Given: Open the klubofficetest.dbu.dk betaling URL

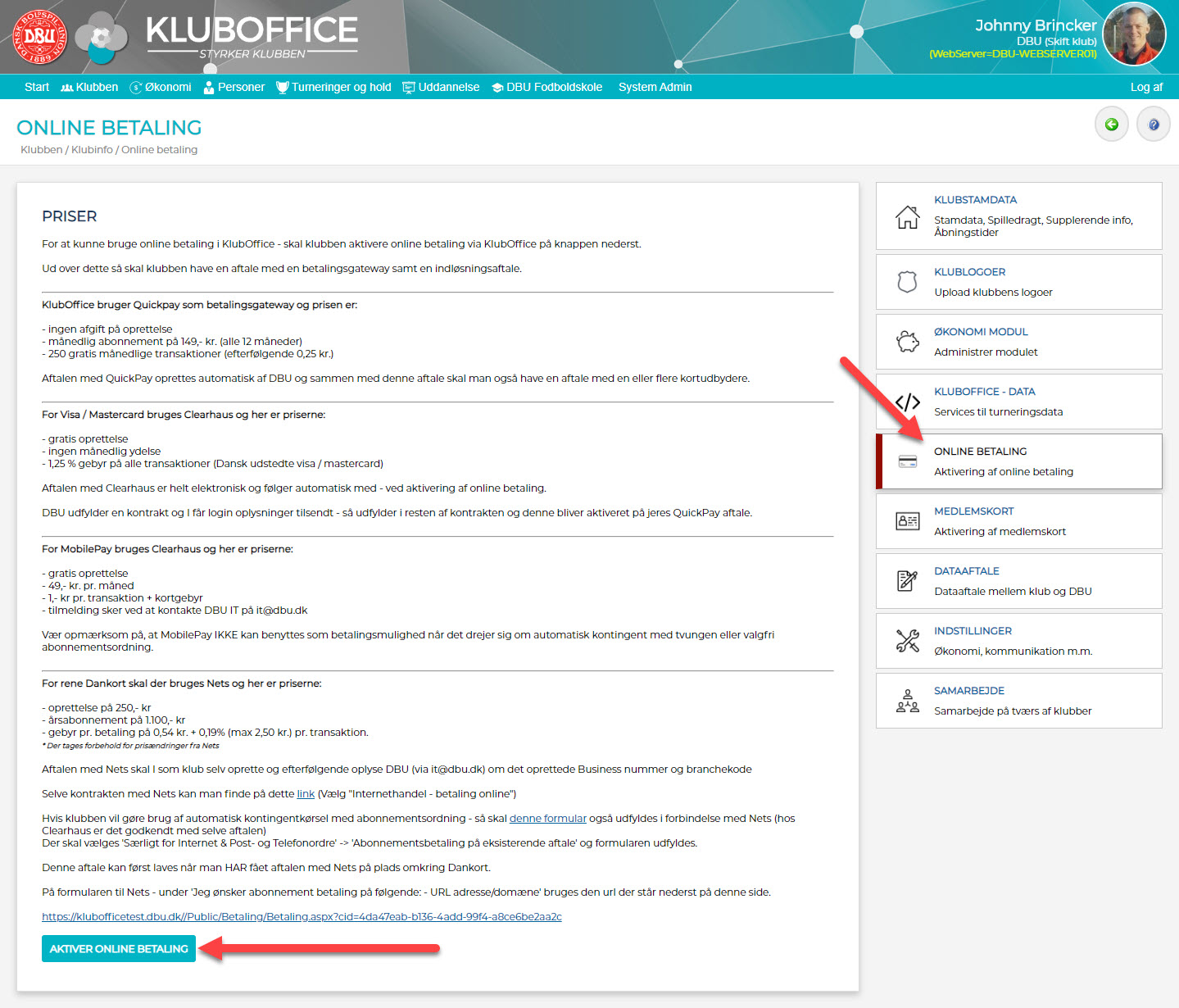Looking at the screenshot, I should [302, 916].
